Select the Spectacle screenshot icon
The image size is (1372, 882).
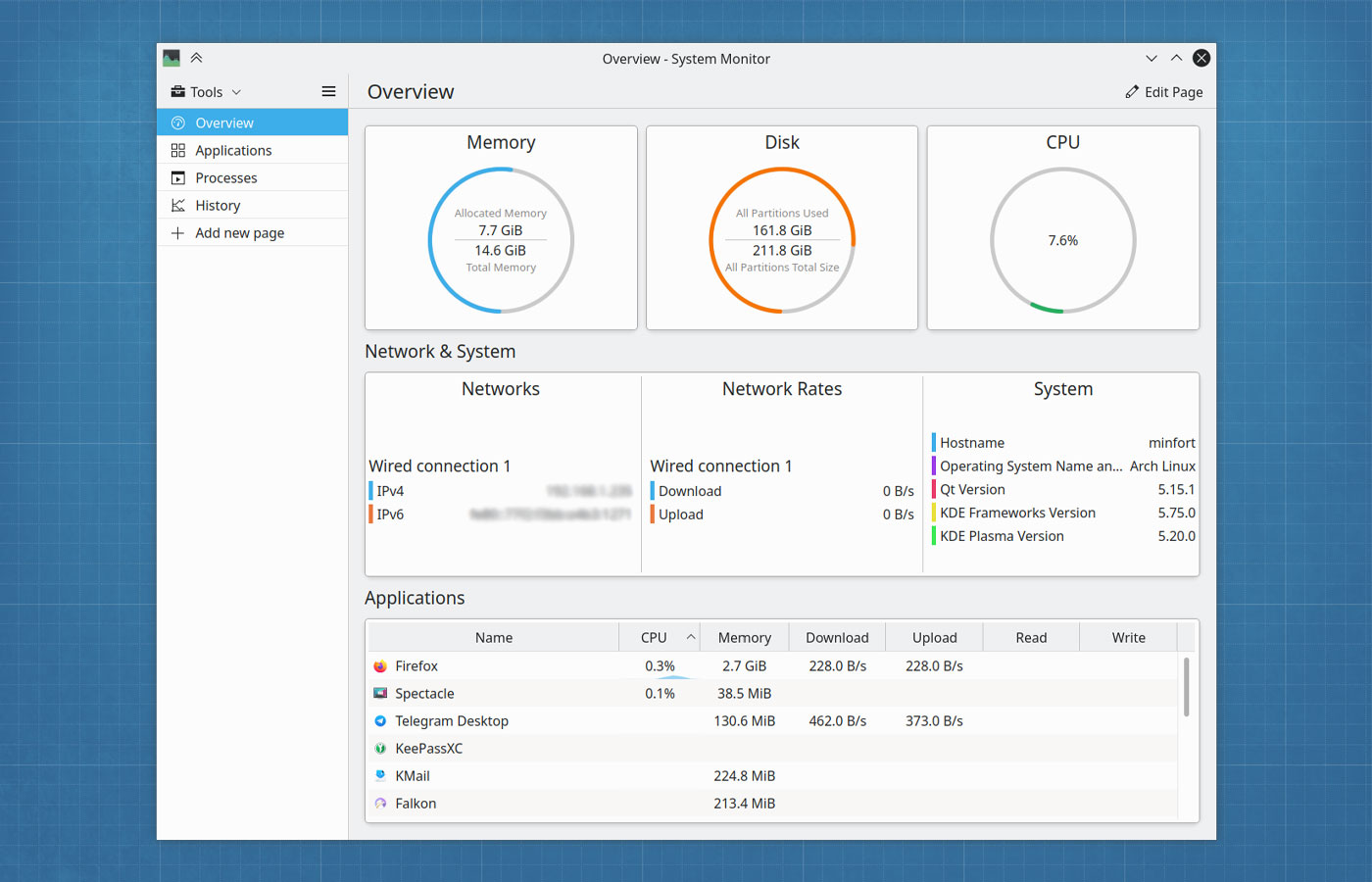[x=380, y=693]
